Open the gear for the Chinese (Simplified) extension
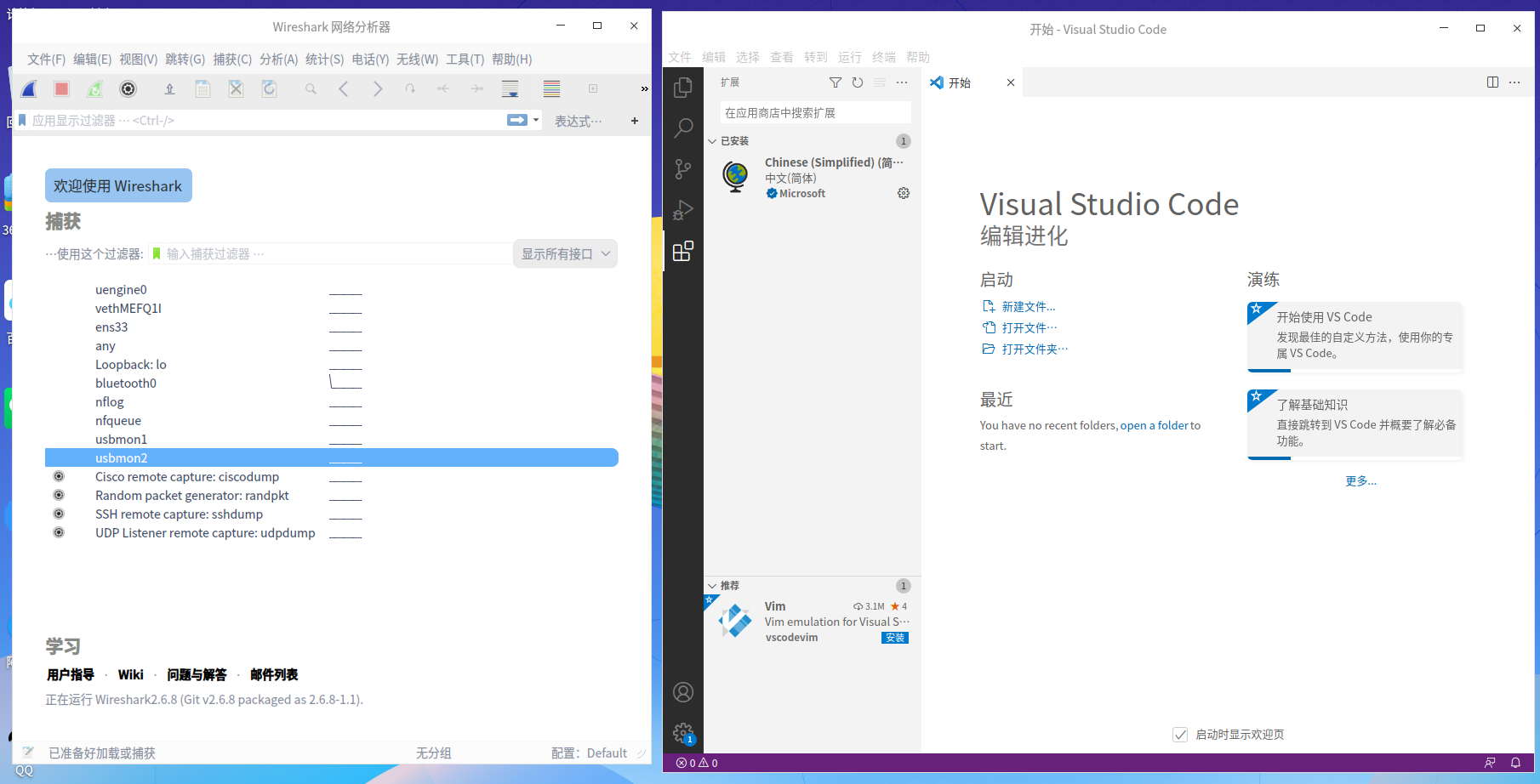Screen dimensions: 1540x784 904,193
